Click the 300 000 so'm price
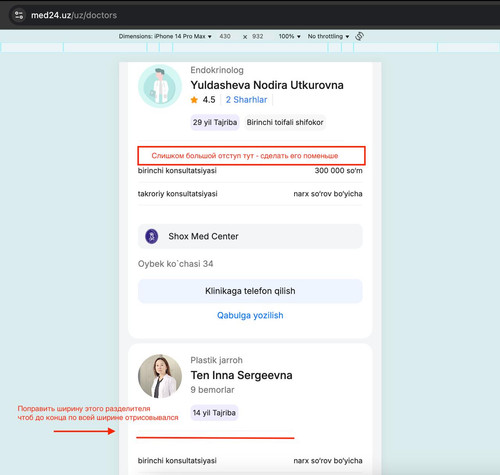Image resolution: width=500 pixels, height=475 pixels. (338, 171)
